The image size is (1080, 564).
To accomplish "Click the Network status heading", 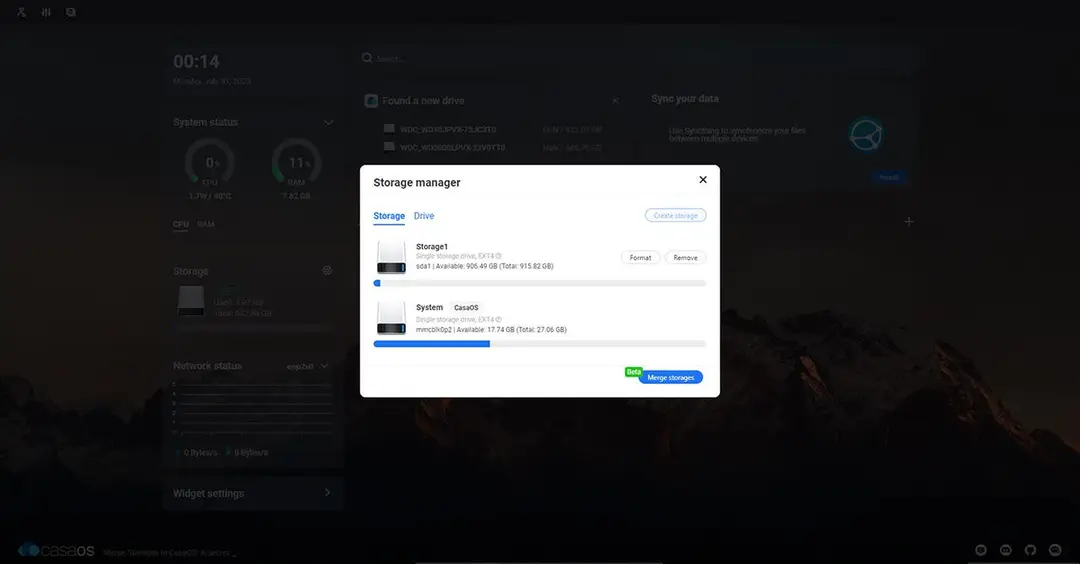I will click(207, 366).
